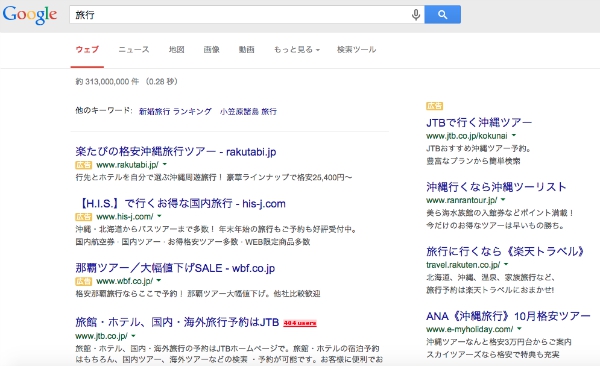Open the 地図 tab
The width and height of the screenshot is (600, 366).
pos(176,49)
